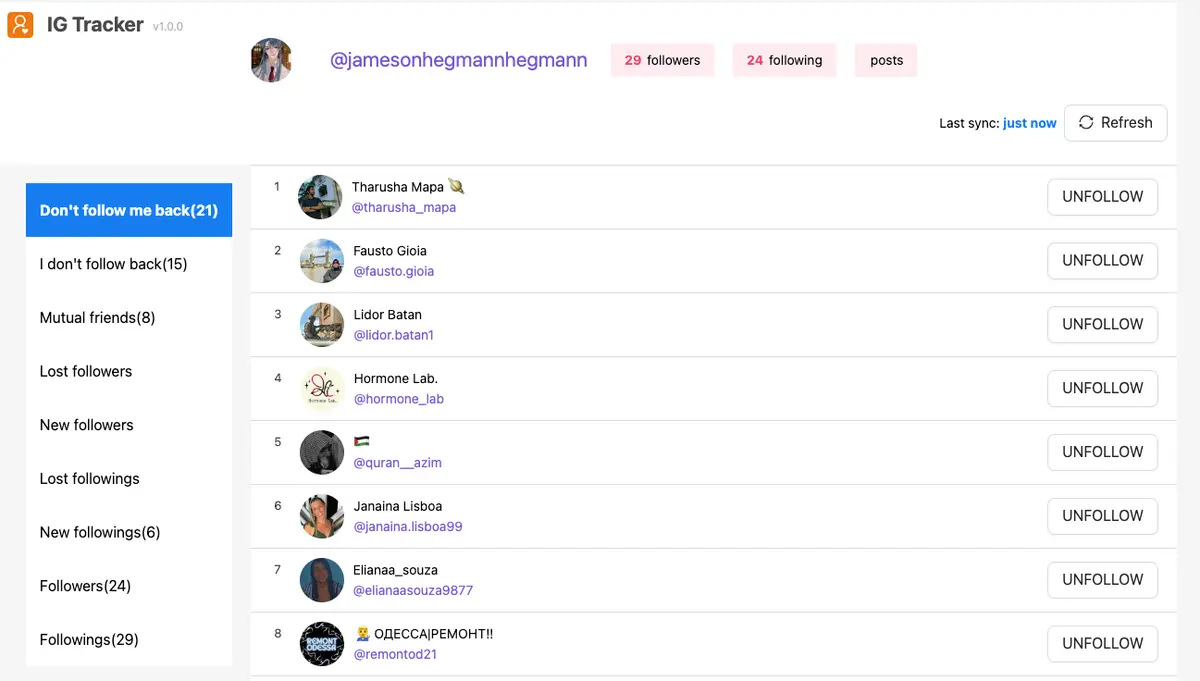Viewport: 1200px width, 681px height.
Task: View the "Lost followers" list
Action: click(85, 371)
